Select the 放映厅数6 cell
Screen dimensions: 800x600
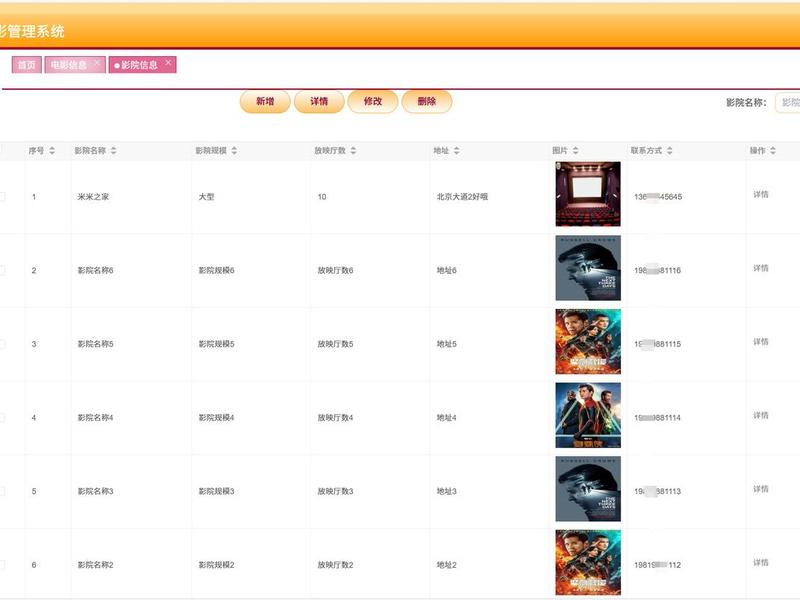point(335,270)
